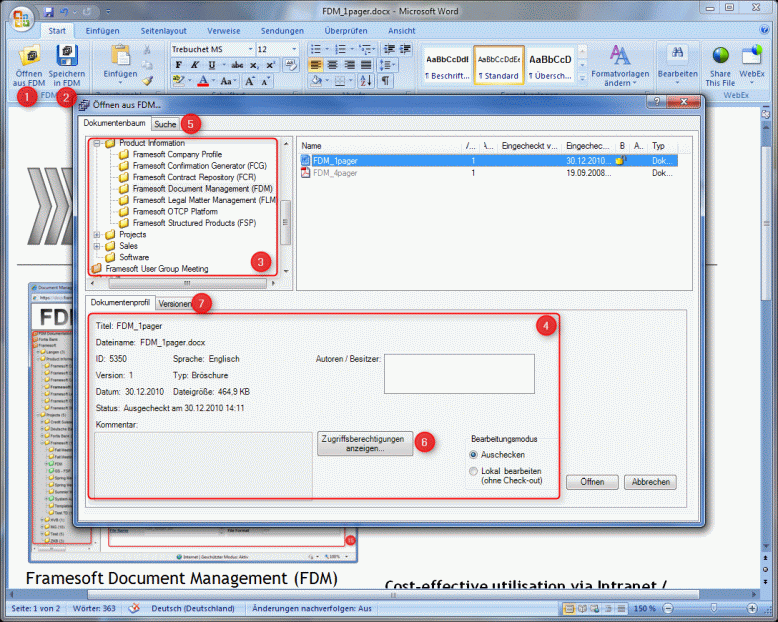778x622 pixels.
Task: Open font color dropdown arrow
Action: click(x=214, y=81)
